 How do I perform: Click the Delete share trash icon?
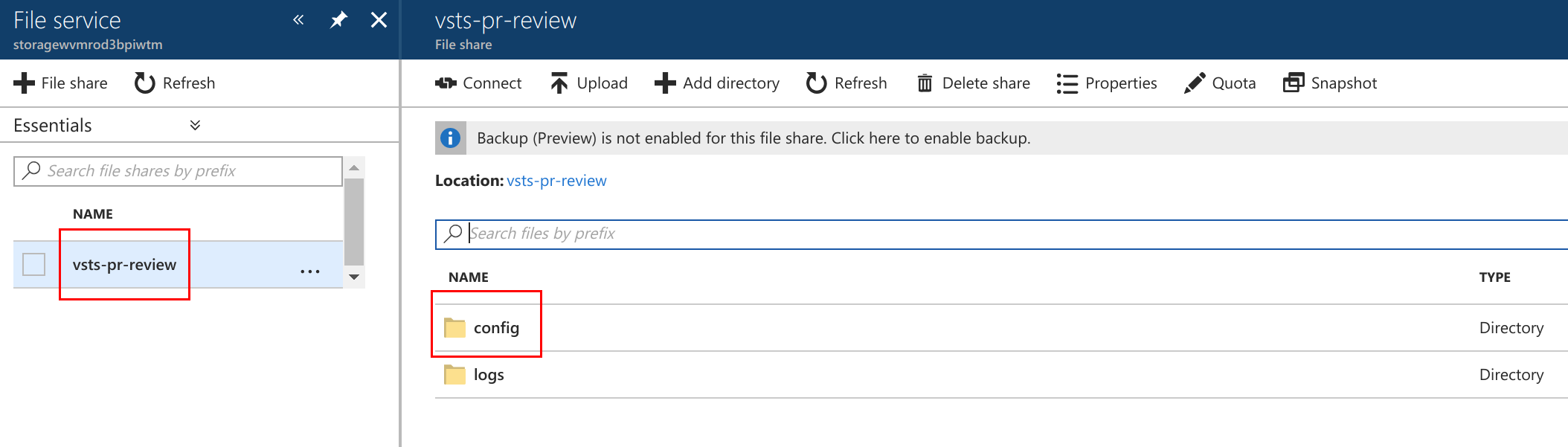tap(925, 83)
